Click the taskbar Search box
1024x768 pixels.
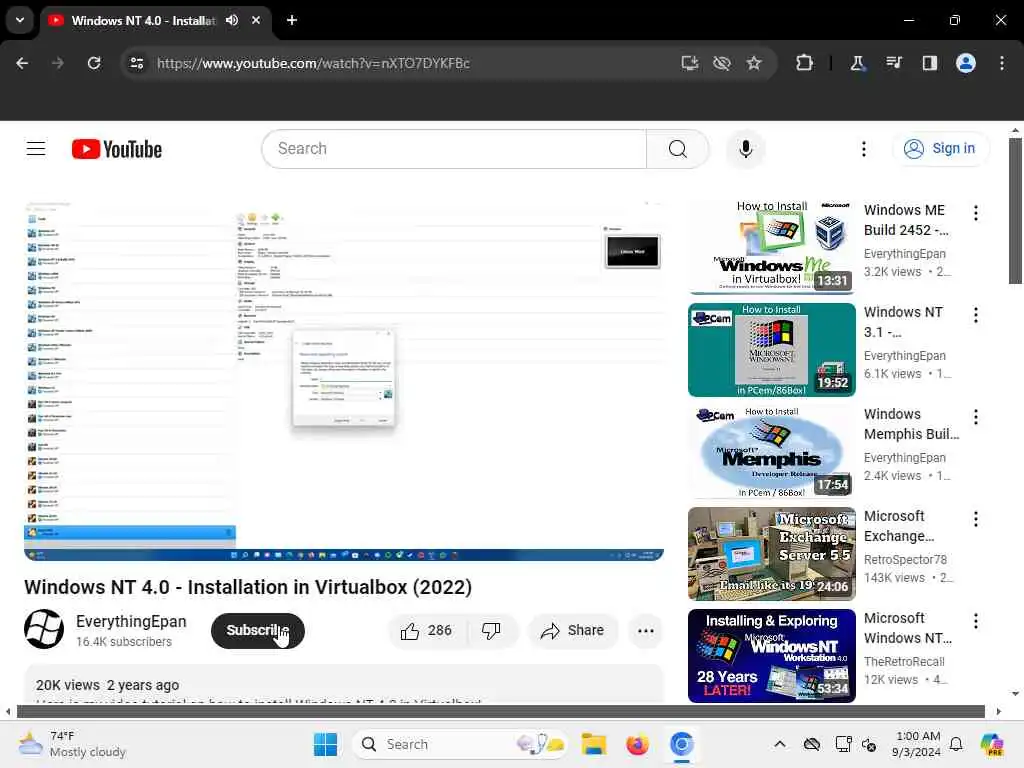(x=459, y=744)
